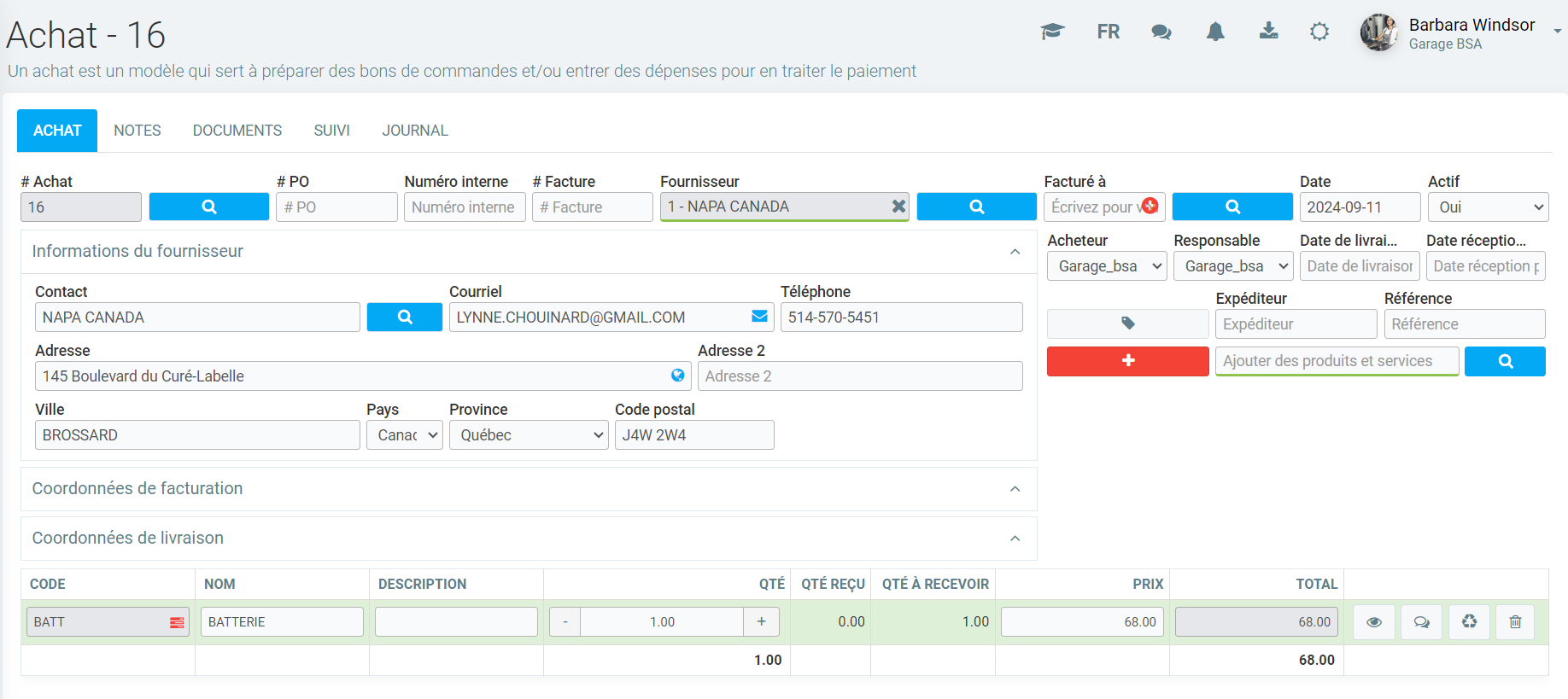Delete the BATTERIE line with trash icon
This screenshot has width=1568, height=699.
[x=1515, y=622]
